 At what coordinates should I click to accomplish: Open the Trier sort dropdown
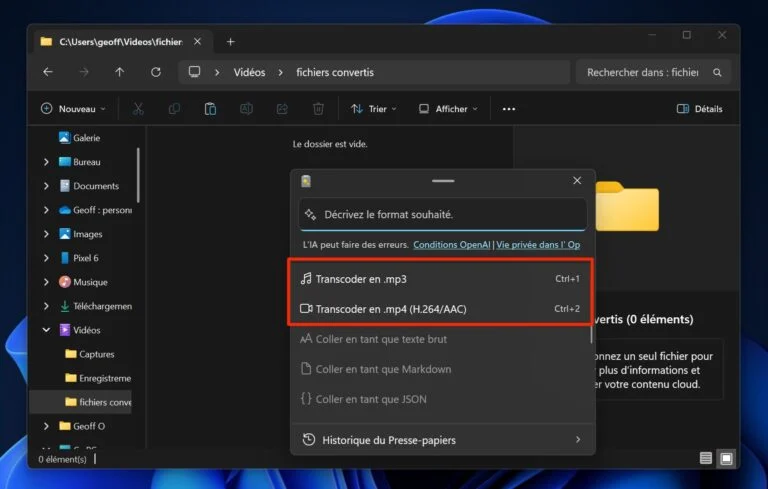(x=373, y=109)
